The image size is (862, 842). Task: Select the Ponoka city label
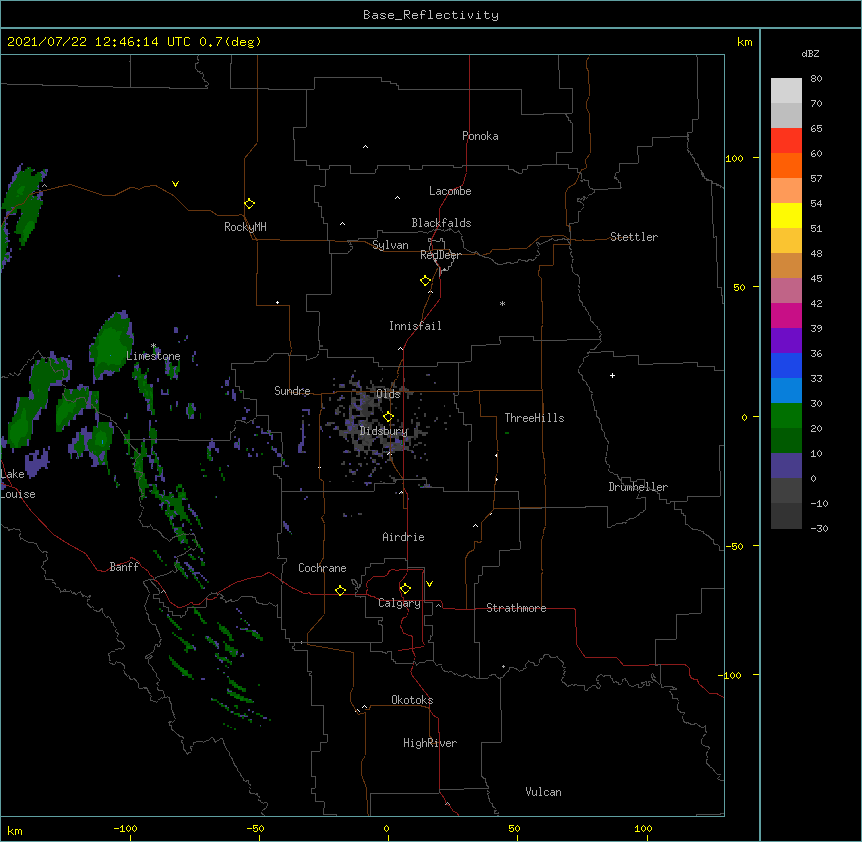pos(480,136)
